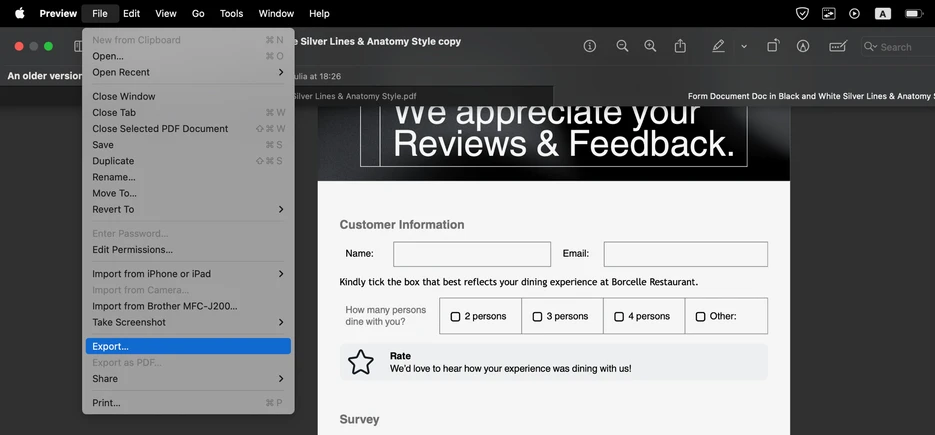This screenshot has height=435, width=935.
Task: Click the Zoom Out magnifier icon
Action: coord(622,46)
